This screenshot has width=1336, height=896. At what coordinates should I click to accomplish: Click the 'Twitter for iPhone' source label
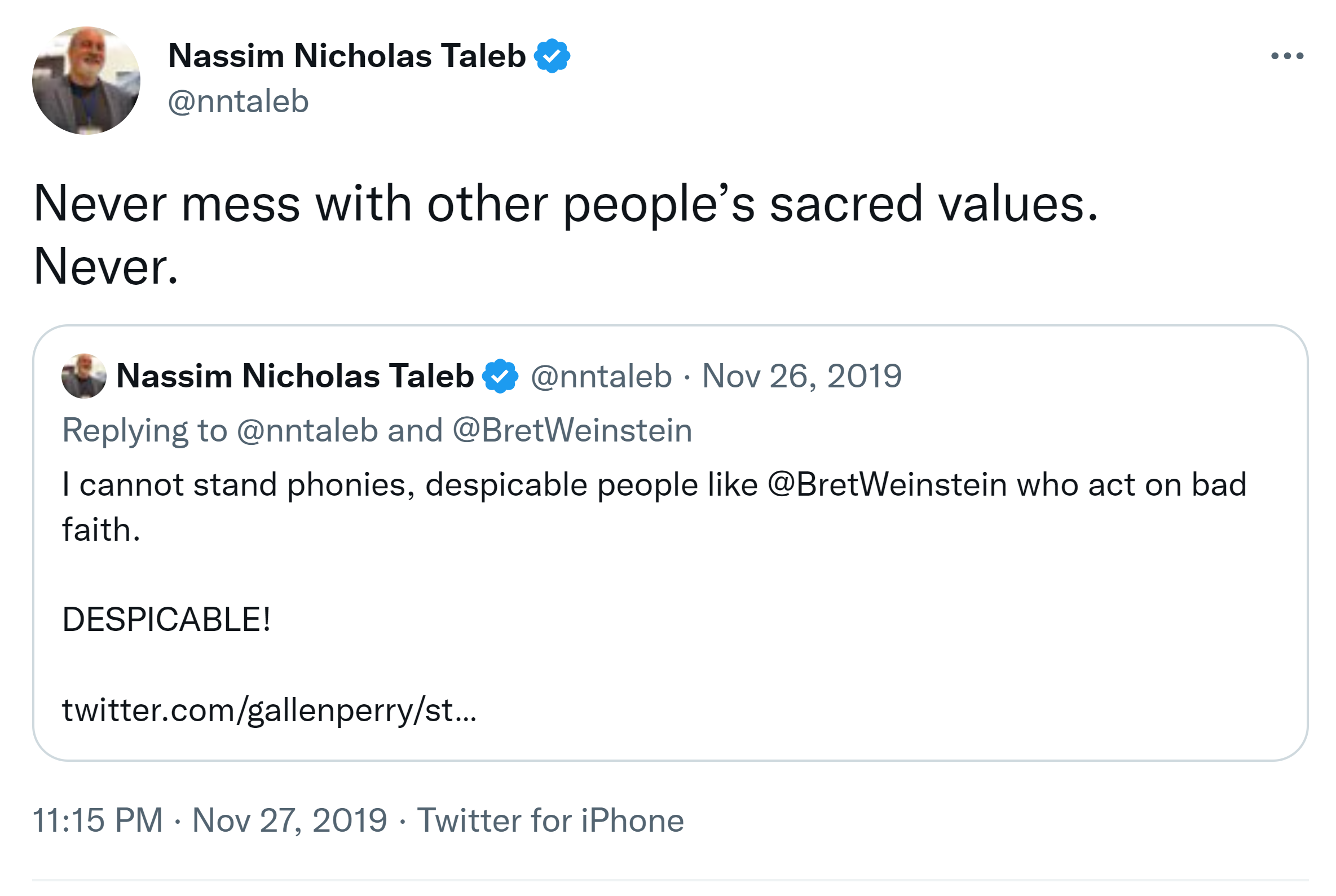click(x=550, y=820)
